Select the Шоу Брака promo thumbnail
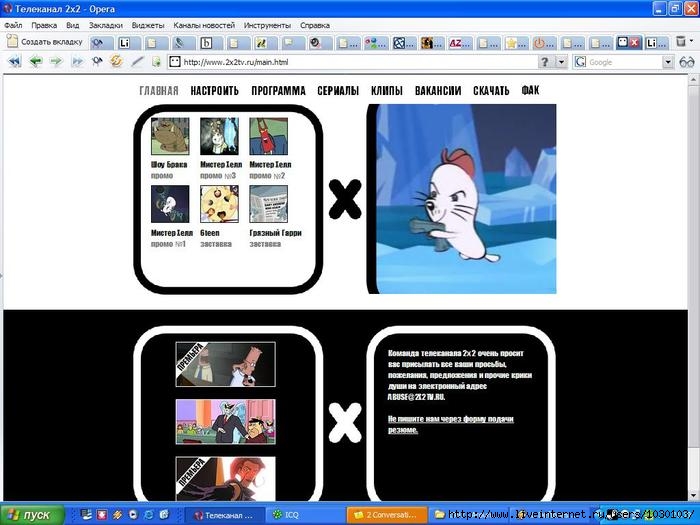The height and width of the screenshot is (525, 700). [x=170, y=136]
